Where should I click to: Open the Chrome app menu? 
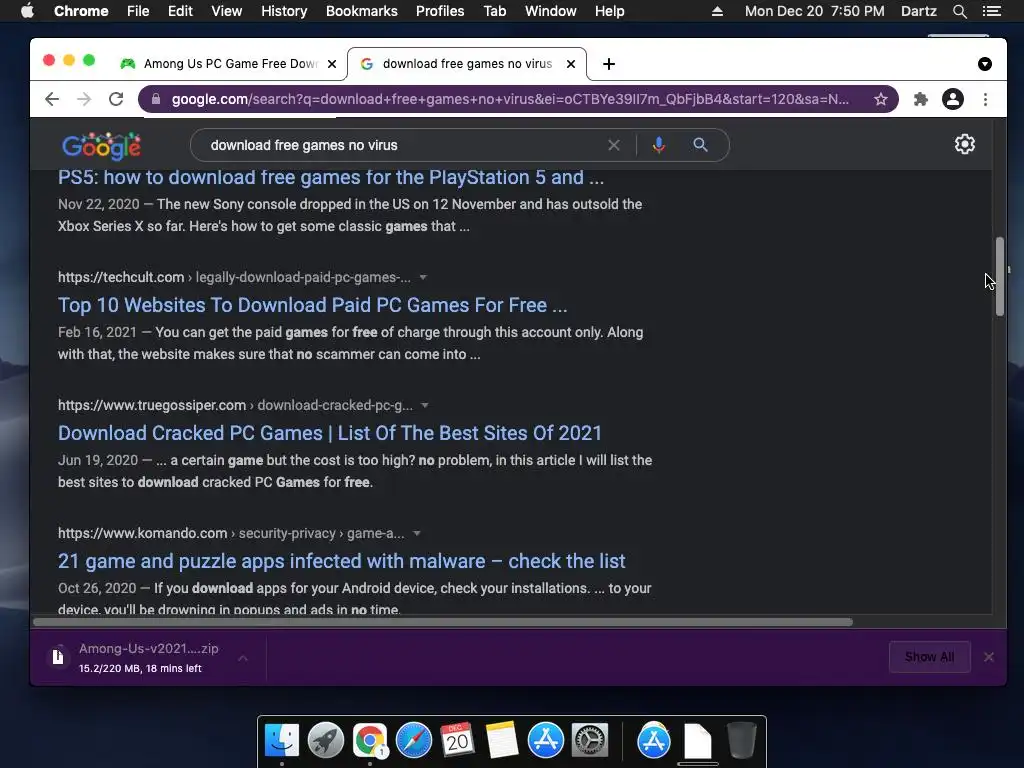tap(81, 11)
